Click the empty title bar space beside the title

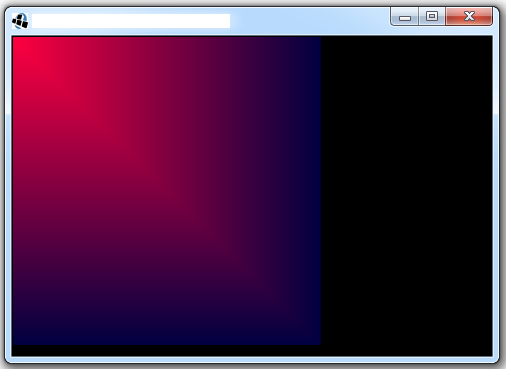click(x=310, y=21)
